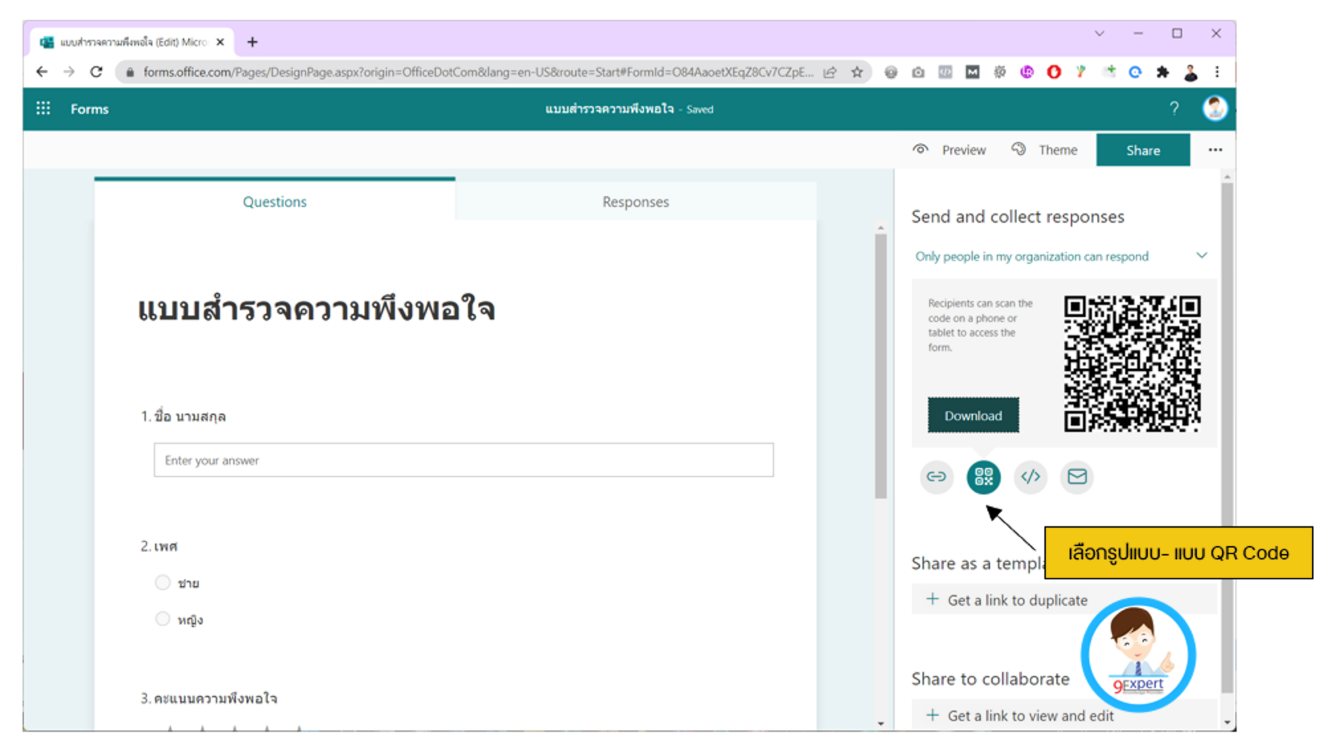Stay on the Questions tab
1336x749 pixels.
point(274,201)
